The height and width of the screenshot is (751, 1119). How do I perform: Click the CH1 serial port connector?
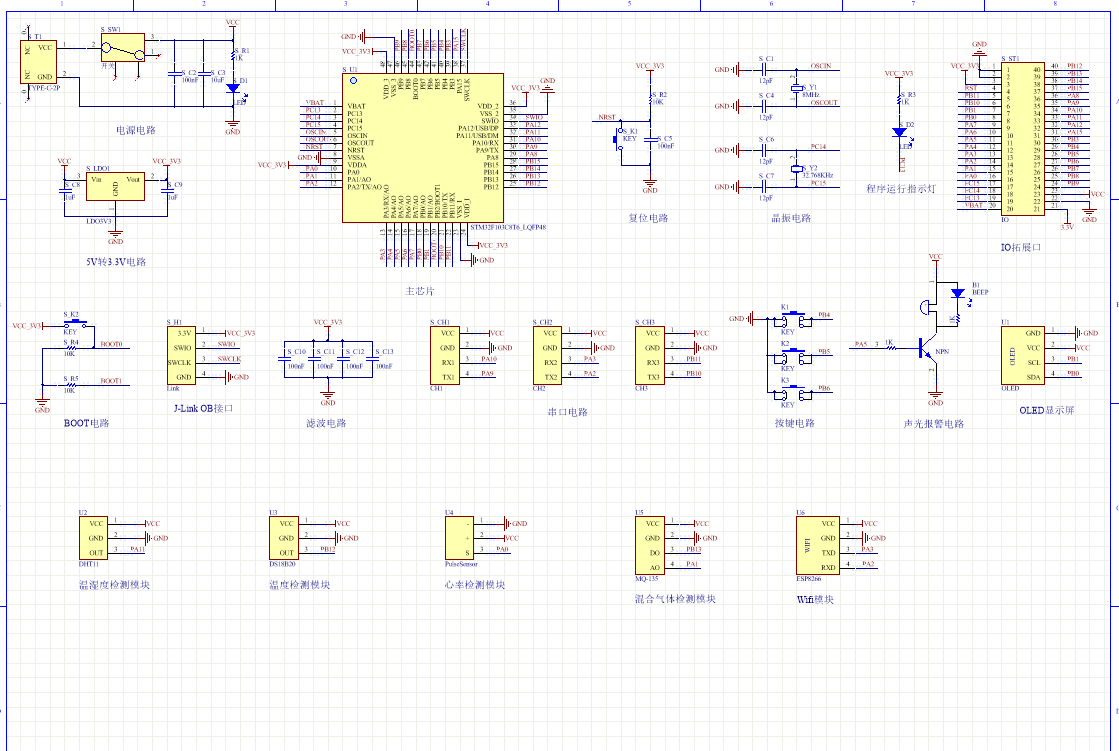tap(446, 355)
